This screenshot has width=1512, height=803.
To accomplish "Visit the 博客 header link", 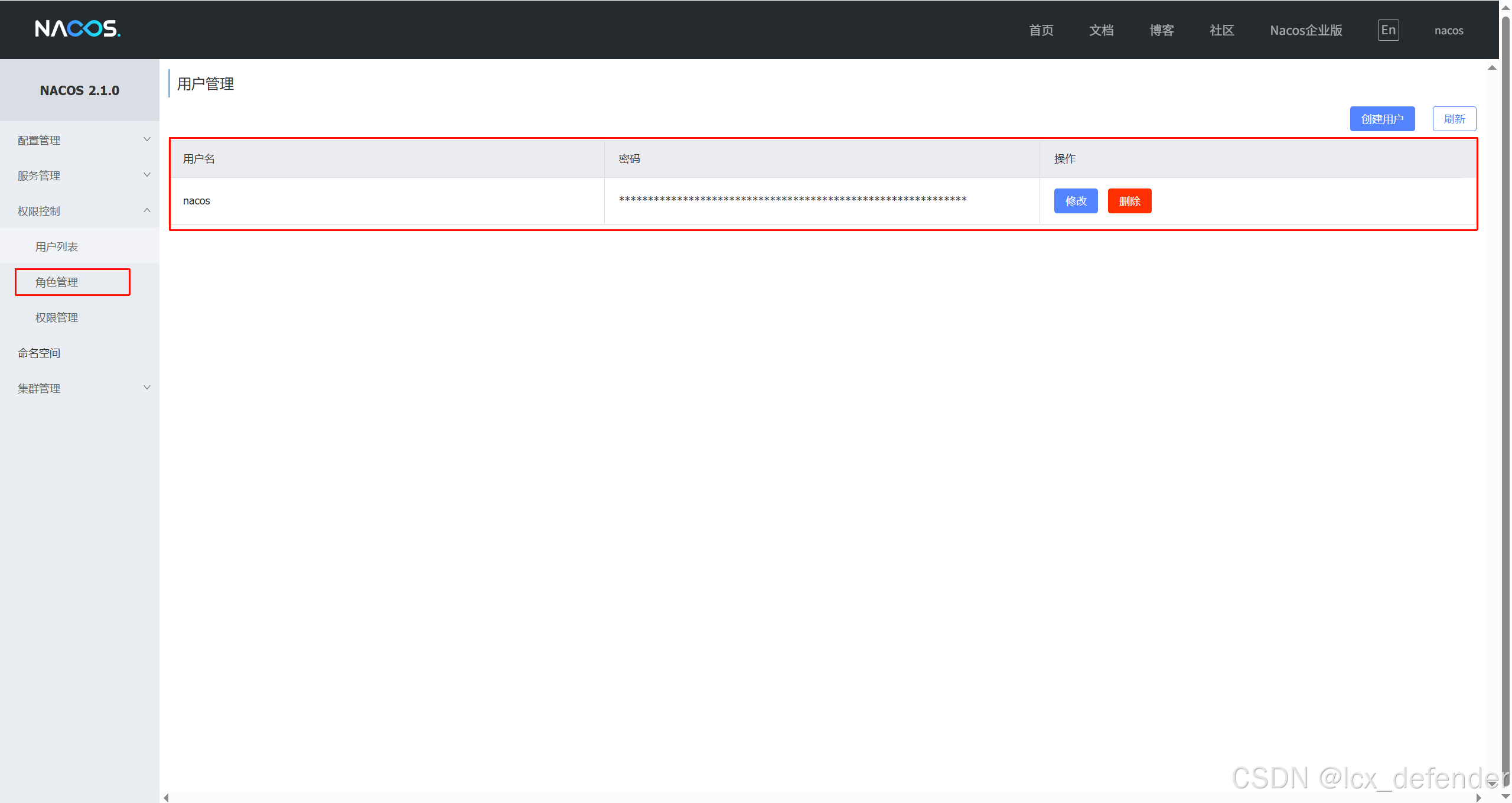I will point(1161,30).
